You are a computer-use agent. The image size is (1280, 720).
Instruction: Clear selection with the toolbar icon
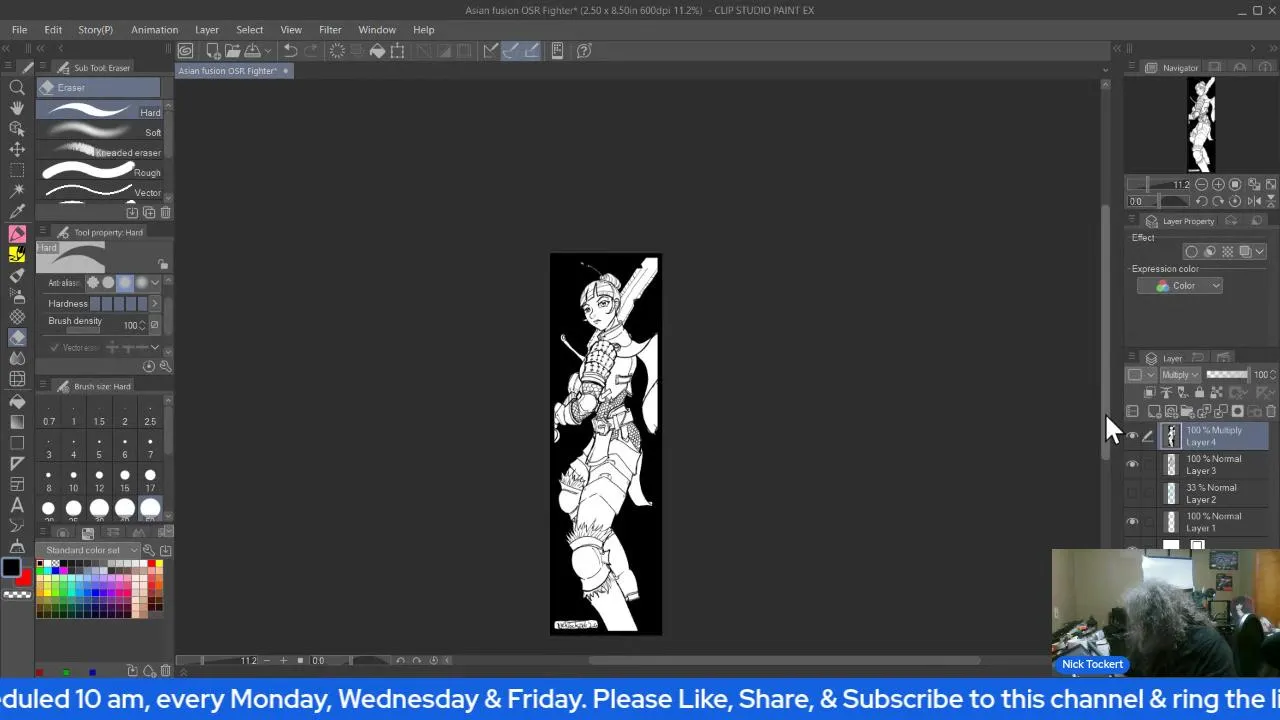click(337, 50)
